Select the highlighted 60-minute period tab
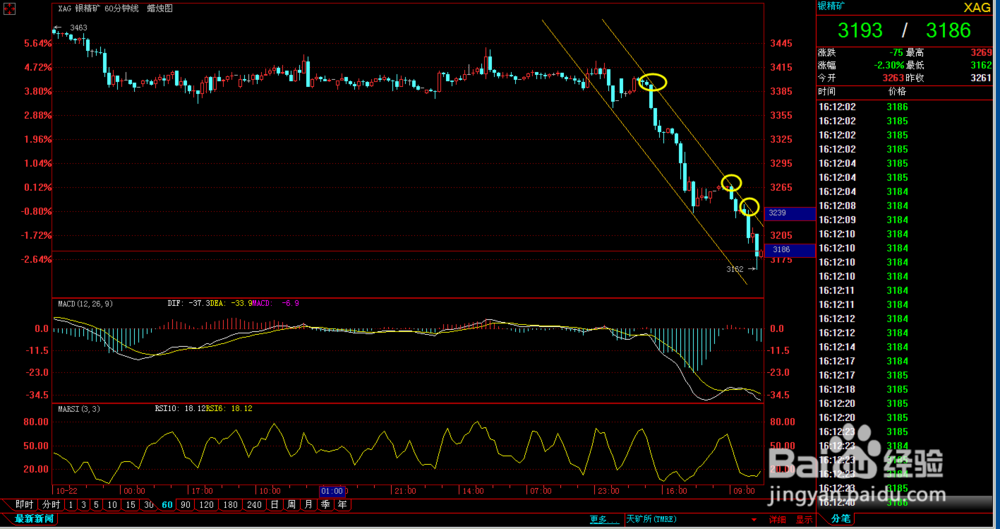 (x=167, y=505)
